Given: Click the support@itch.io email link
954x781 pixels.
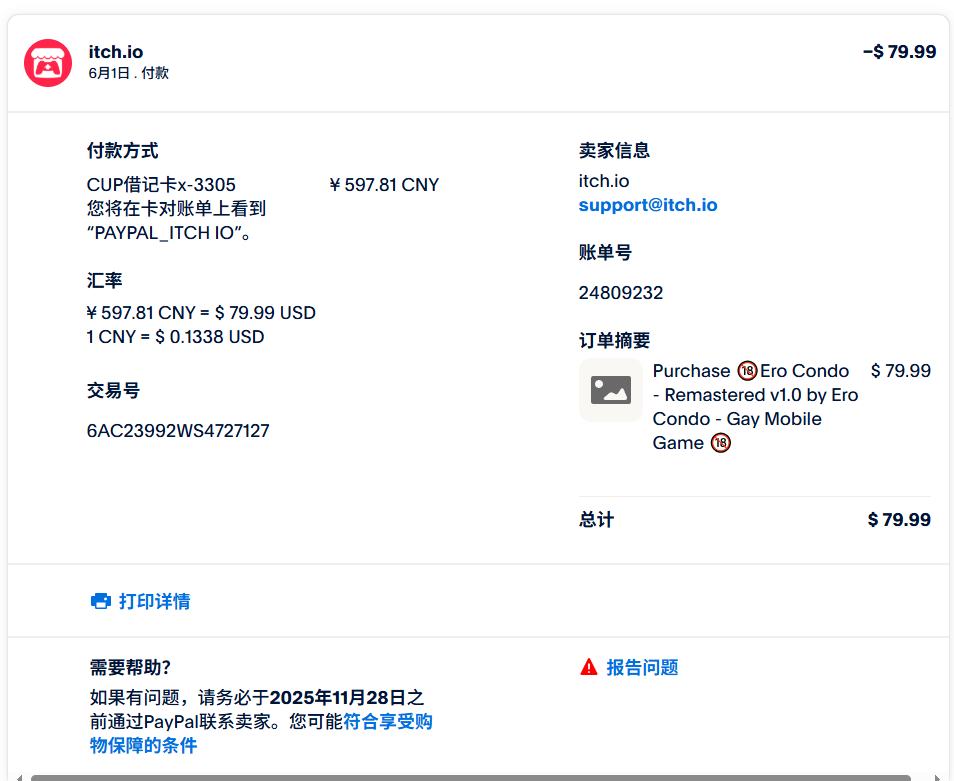Looking at the screenshot, I should [x=648, y=205].
